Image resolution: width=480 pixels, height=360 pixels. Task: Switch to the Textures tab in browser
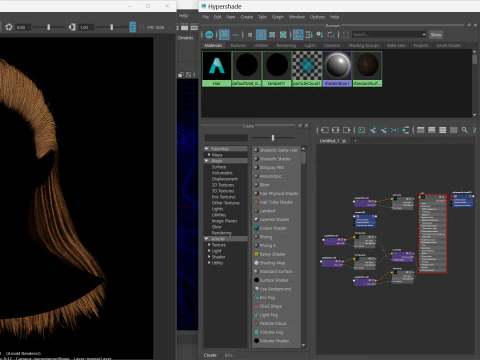(x=238, y=45)
